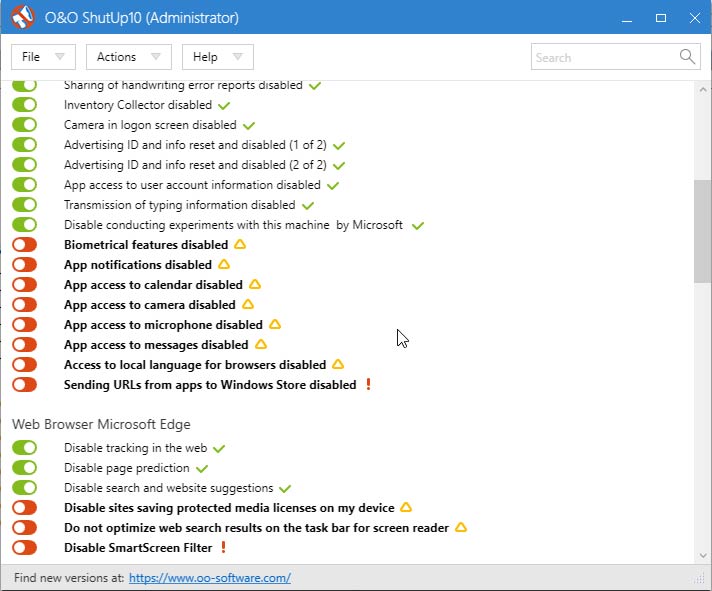Click checkmark after Sharing of handwriting error reports
Screen dimensions: 712x591
click(x=315, y=86)
